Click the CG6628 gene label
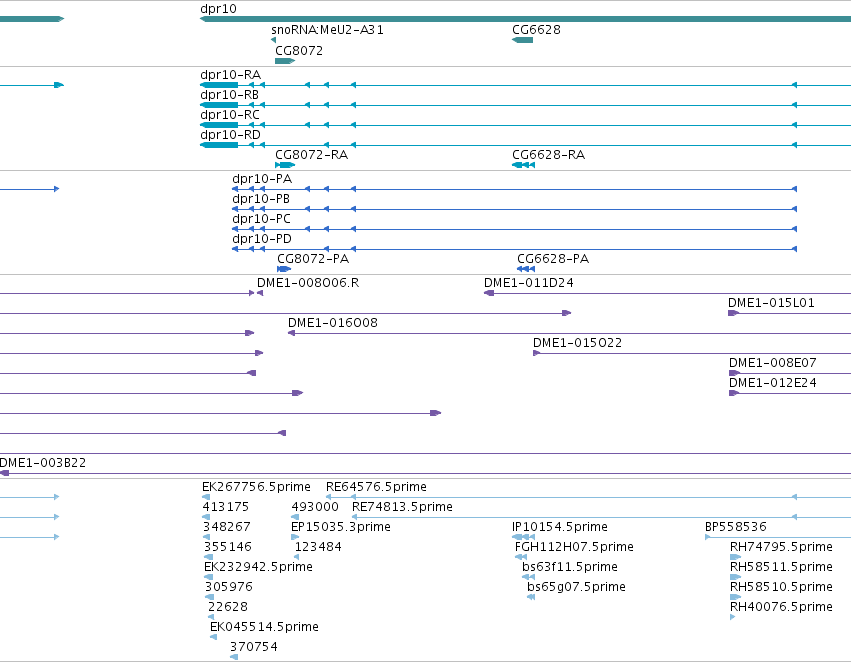 [x=536, y=30]
